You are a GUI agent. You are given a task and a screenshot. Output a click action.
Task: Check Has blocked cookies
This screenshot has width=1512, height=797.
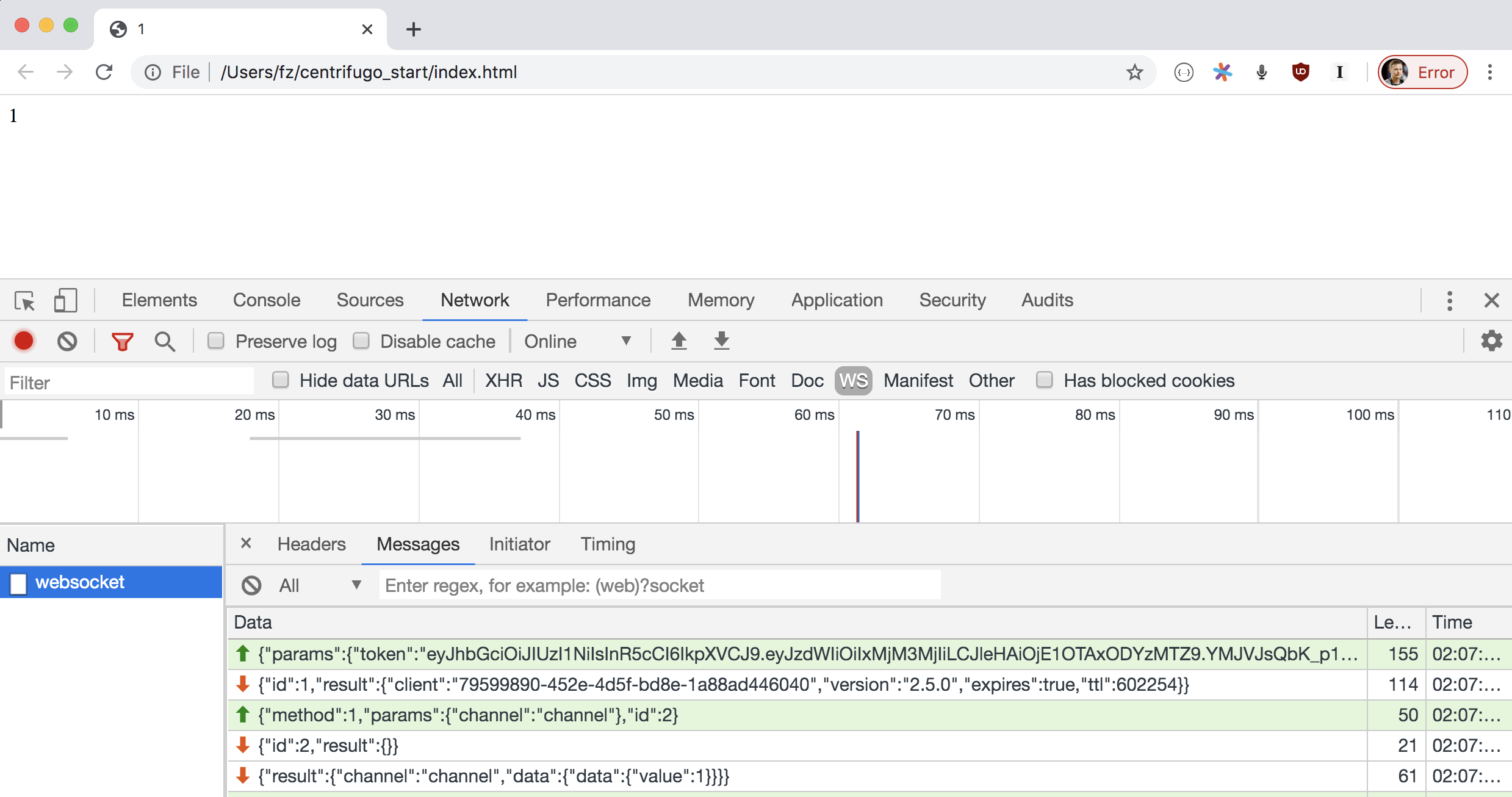pos(1045,380)
